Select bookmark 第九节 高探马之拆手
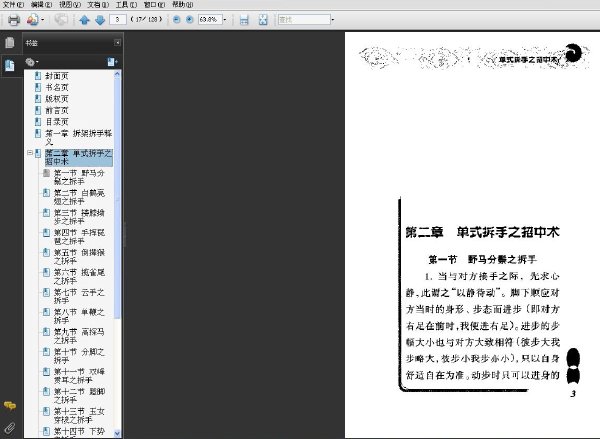 tap(79, 336)
